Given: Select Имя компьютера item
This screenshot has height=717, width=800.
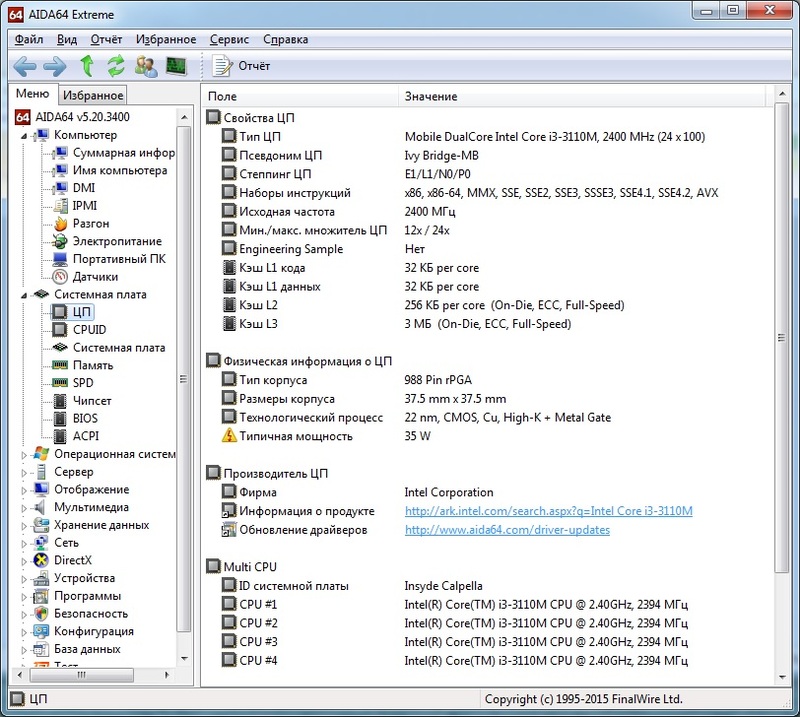Looking at the screenshot, I should (x=120, y=170).
